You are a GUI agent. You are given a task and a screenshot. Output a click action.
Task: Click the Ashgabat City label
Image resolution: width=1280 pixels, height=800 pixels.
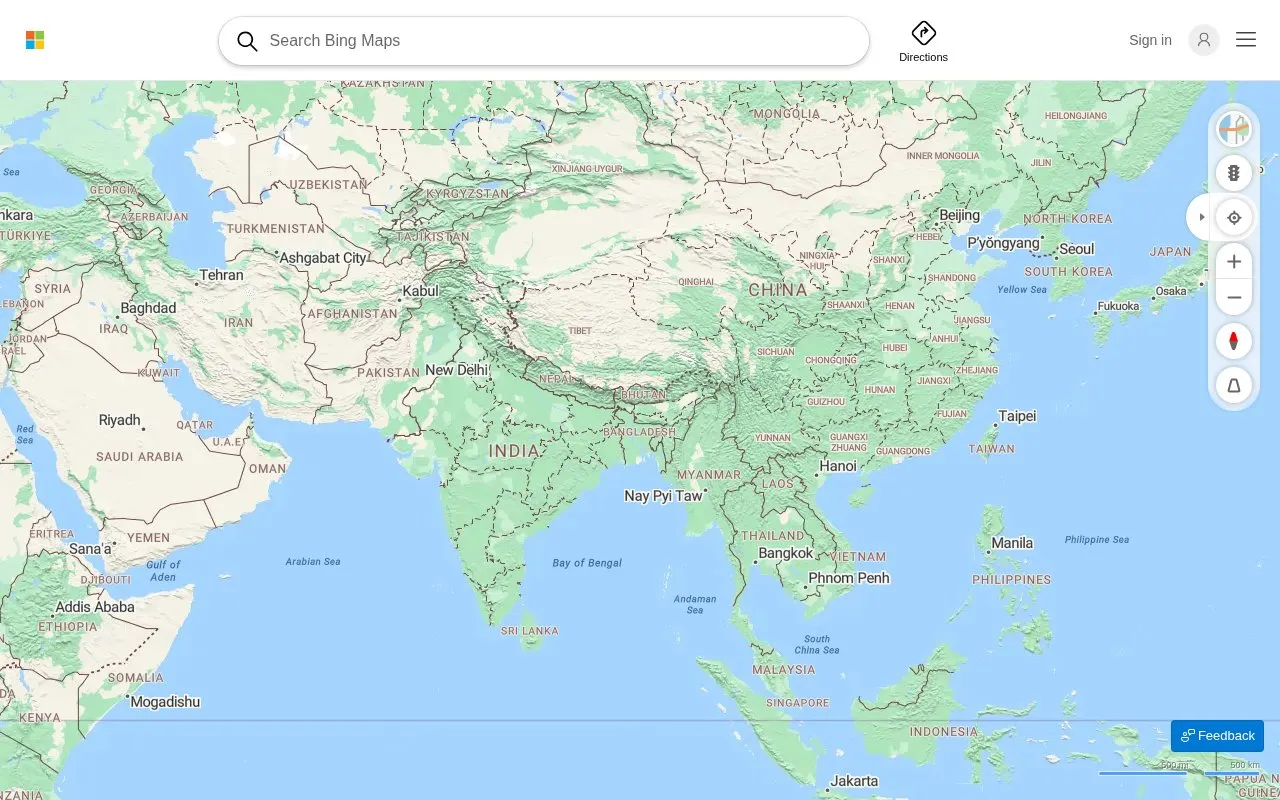[323, 258]
